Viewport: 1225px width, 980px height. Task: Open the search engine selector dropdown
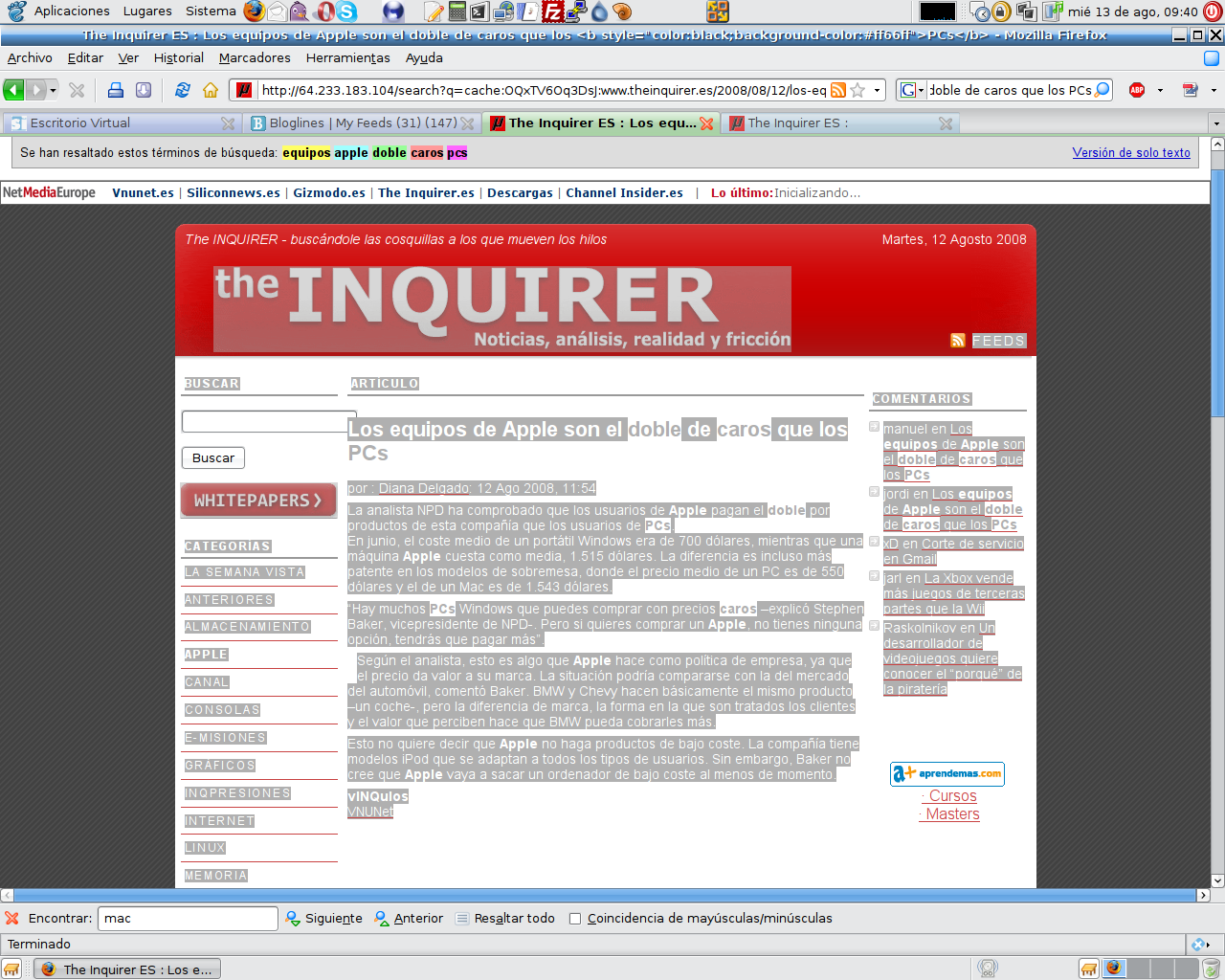pyautogui.click(x=913, y=90)
